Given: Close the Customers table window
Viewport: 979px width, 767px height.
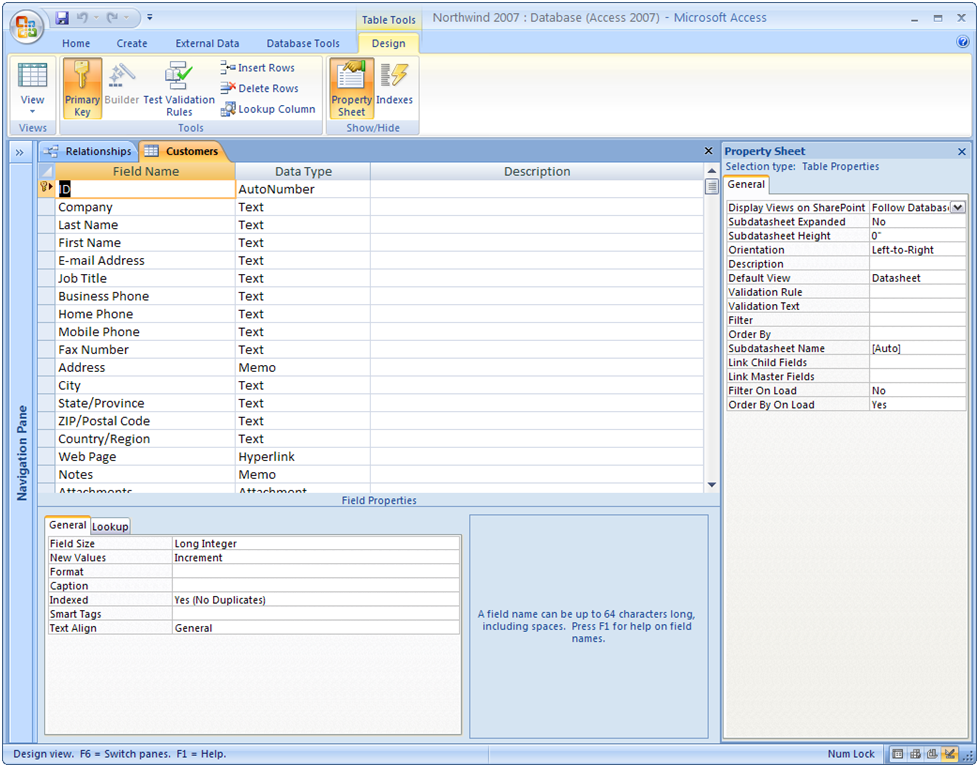Looking at the screenshot, I should [x=708, y=151].
